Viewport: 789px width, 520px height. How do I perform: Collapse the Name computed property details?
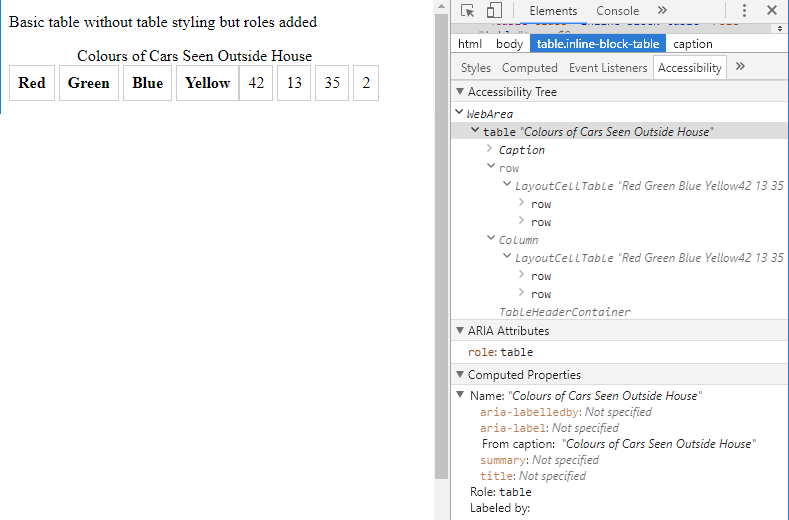[x=460, y=395]
